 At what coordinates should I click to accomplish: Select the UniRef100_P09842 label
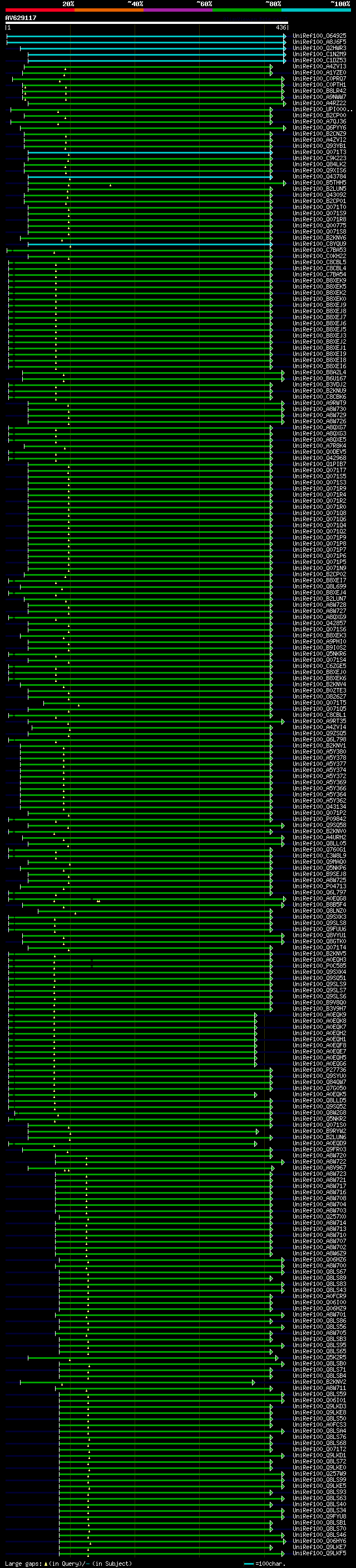[319, 819]
